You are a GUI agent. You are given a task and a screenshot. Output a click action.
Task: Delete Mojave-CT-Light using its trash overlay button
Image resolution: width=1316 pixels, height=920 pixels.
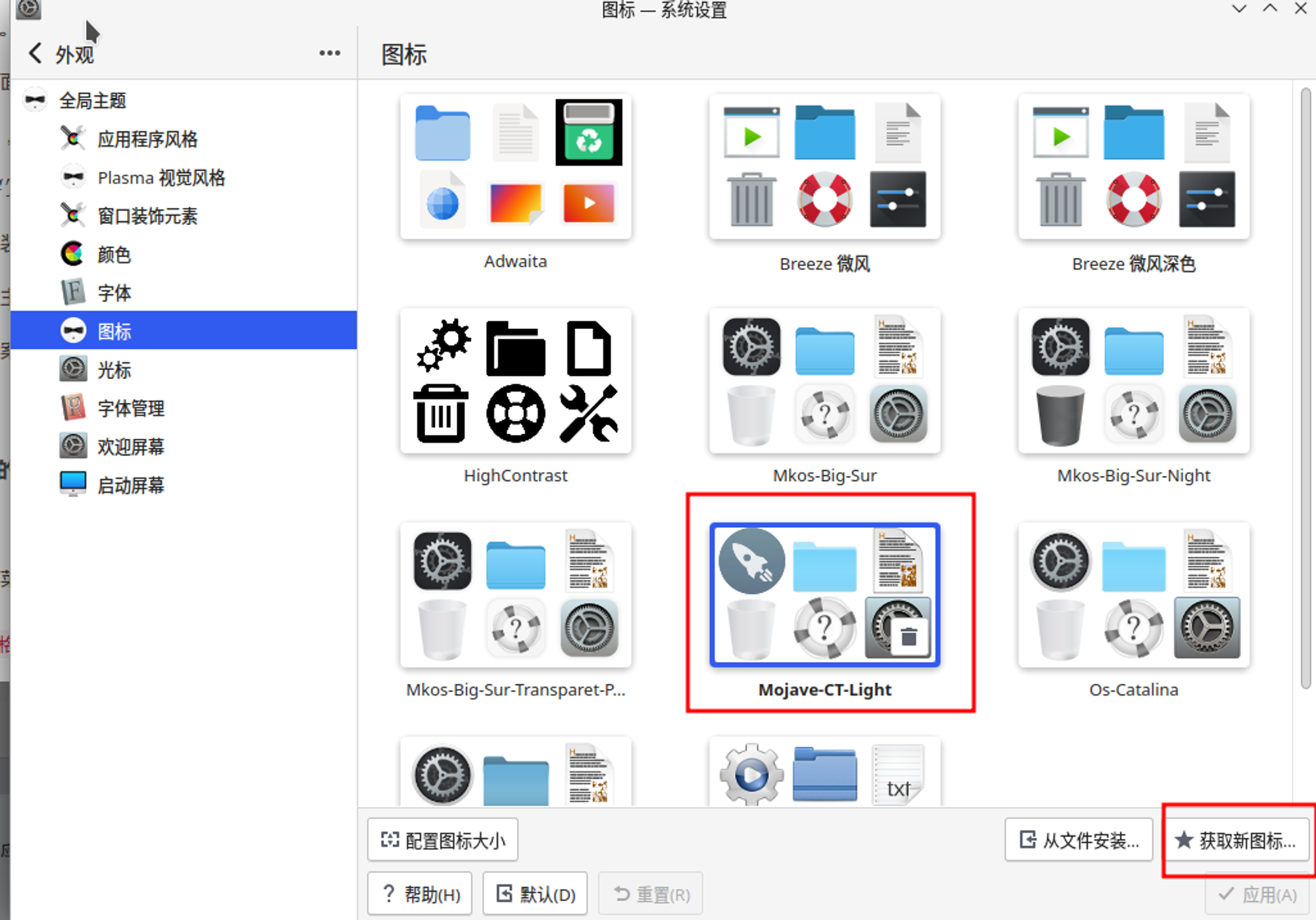click(x=909, y=636)
